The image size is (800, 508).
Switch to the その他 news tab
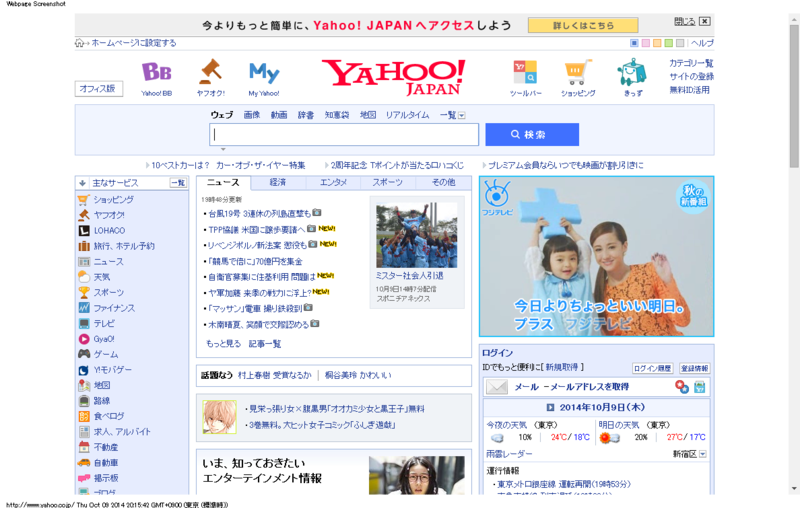(443, 183)
